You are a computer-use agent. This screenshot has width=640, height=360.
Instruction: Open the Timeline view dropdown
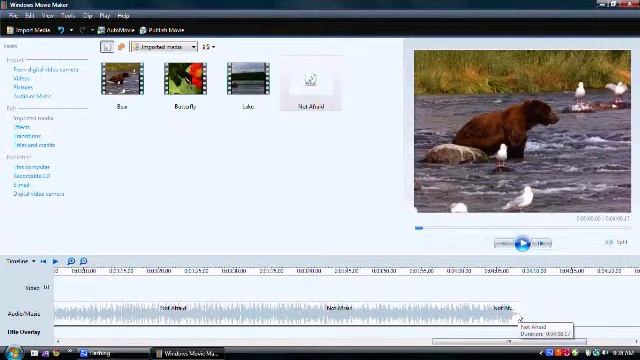[21, 261]
